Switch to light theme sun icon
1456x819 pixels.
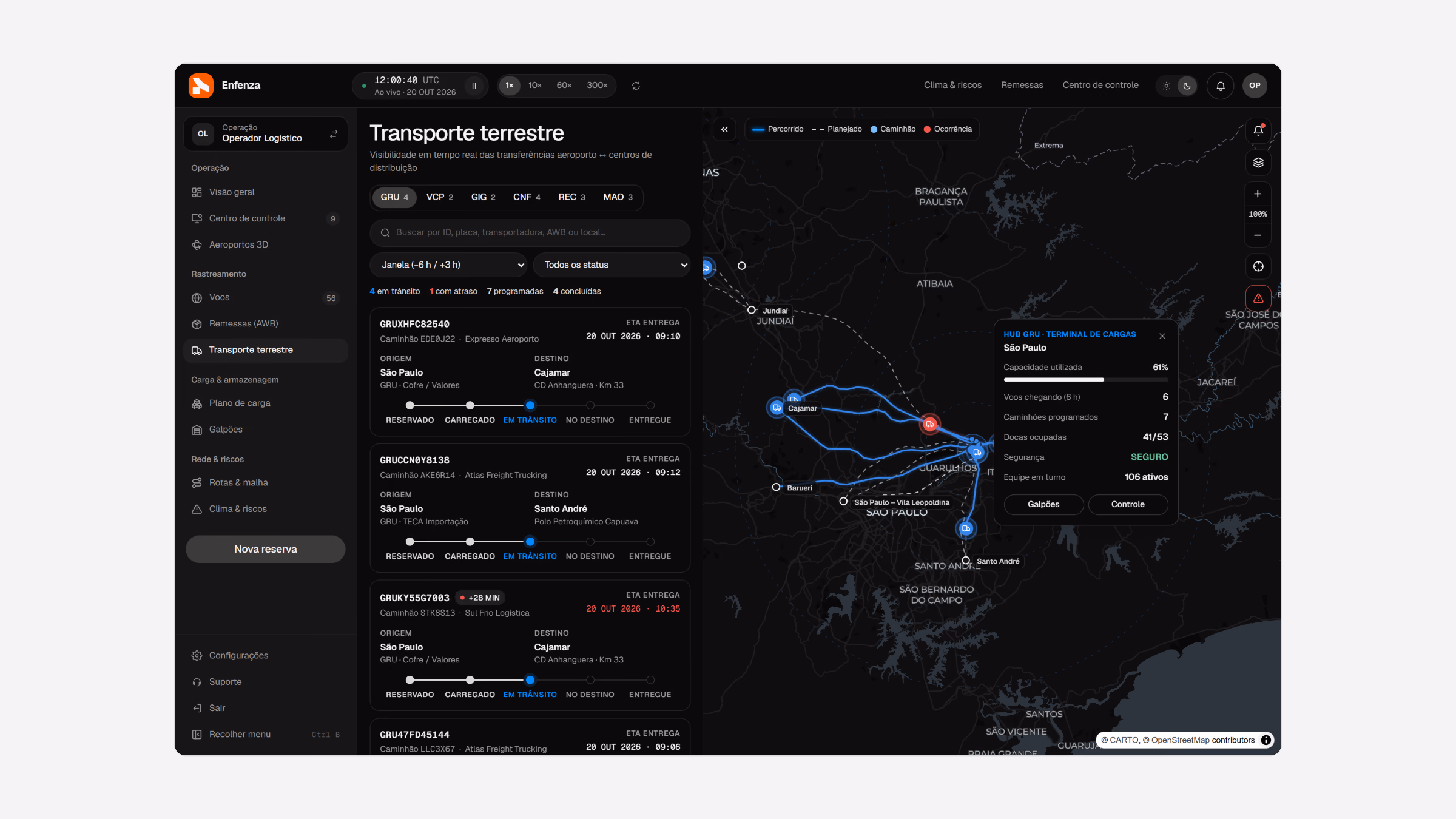click(1166, 86)
